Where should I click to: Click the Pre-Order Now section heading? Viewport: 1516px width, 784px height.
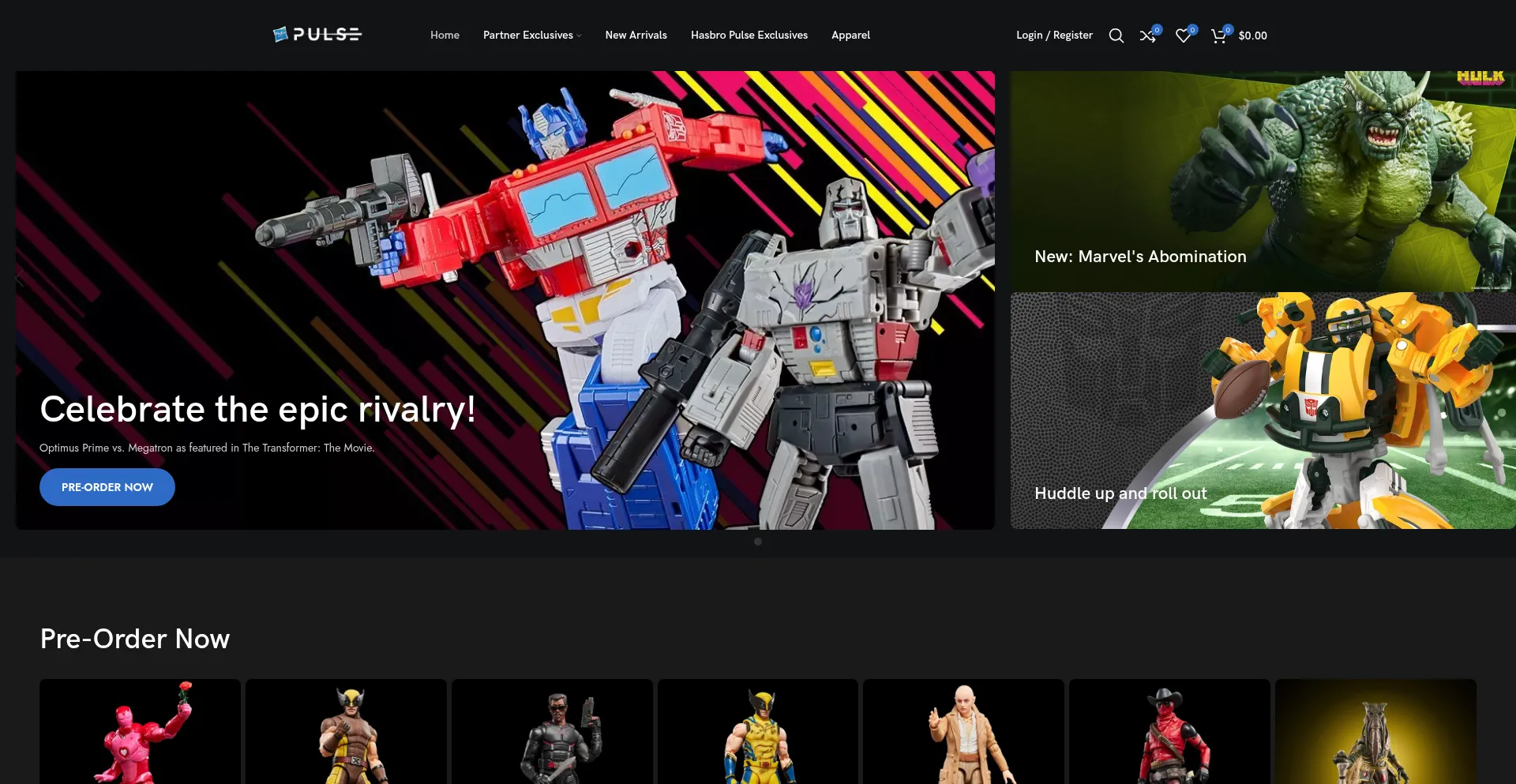[135, 639]
